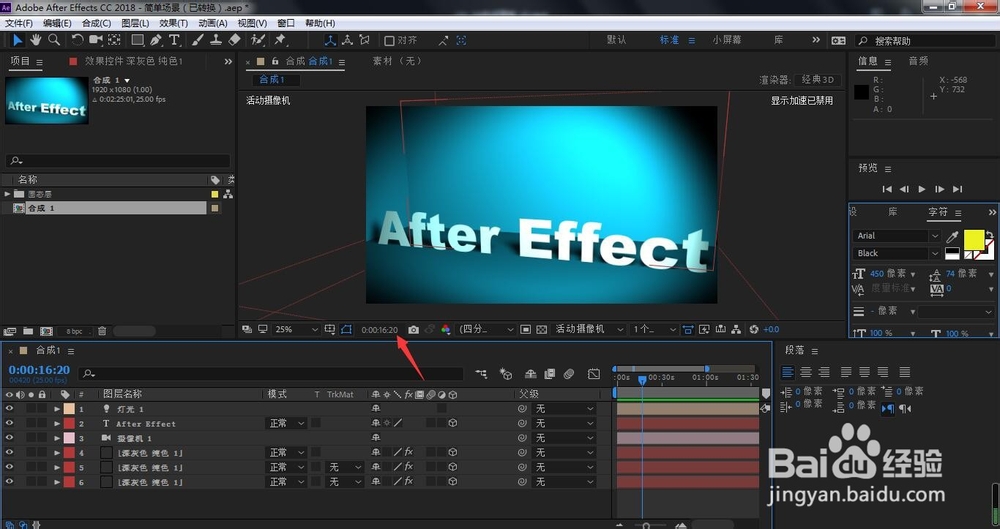Open the 编辑(E) menu
This screenshot has width=1000, height=529.
57,23
